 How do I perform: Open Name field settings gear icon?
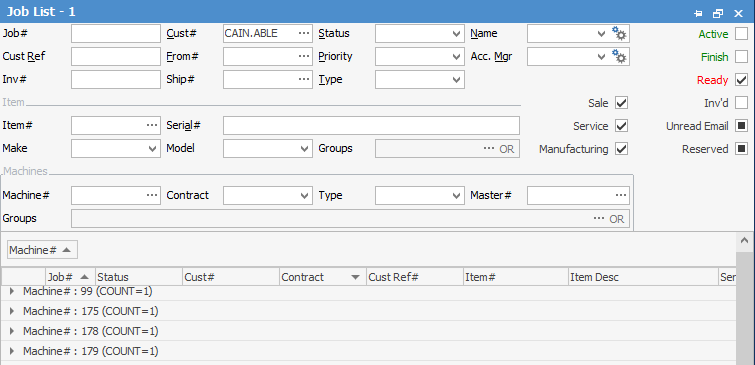click(619, 34)
